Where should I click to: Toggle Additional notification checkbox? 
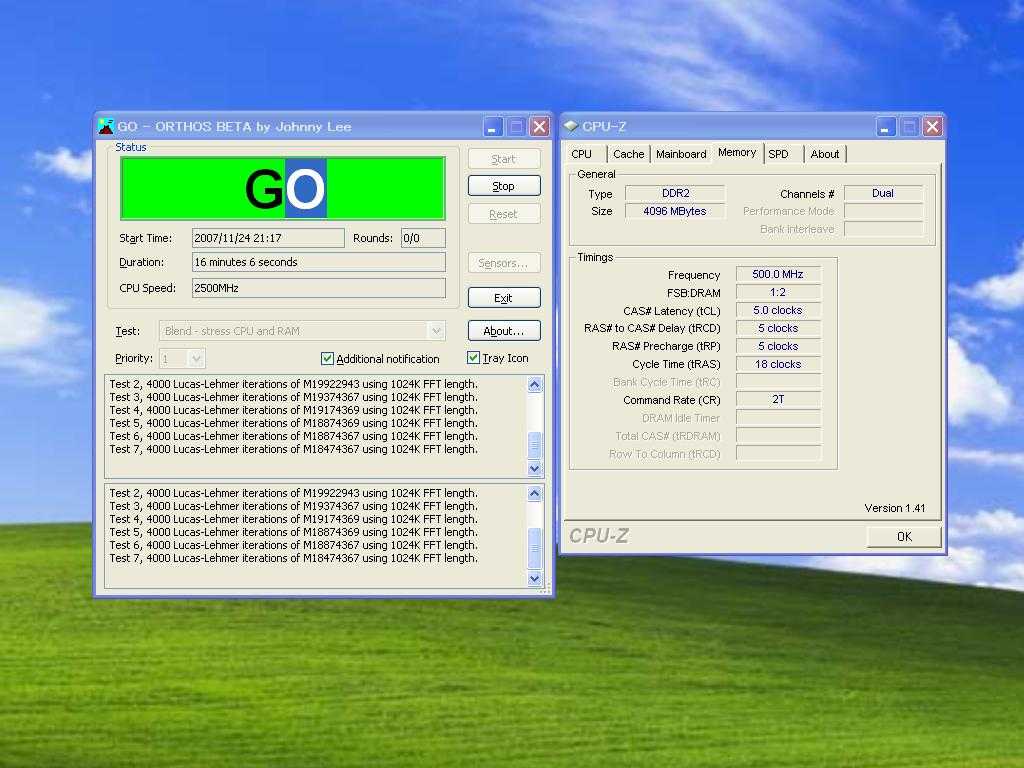click(327, 359)
